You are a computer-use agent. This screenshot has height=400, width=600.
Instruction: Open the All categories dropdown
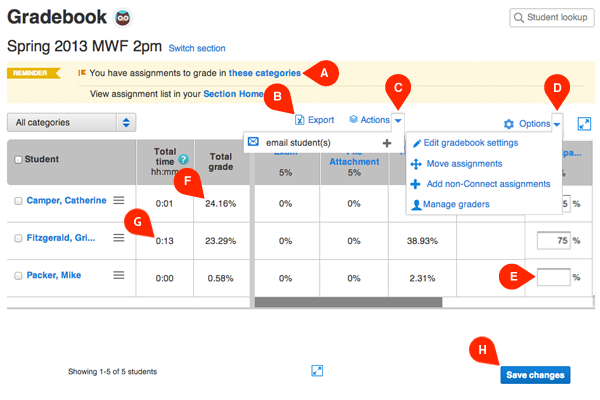(x=72, y=122)
